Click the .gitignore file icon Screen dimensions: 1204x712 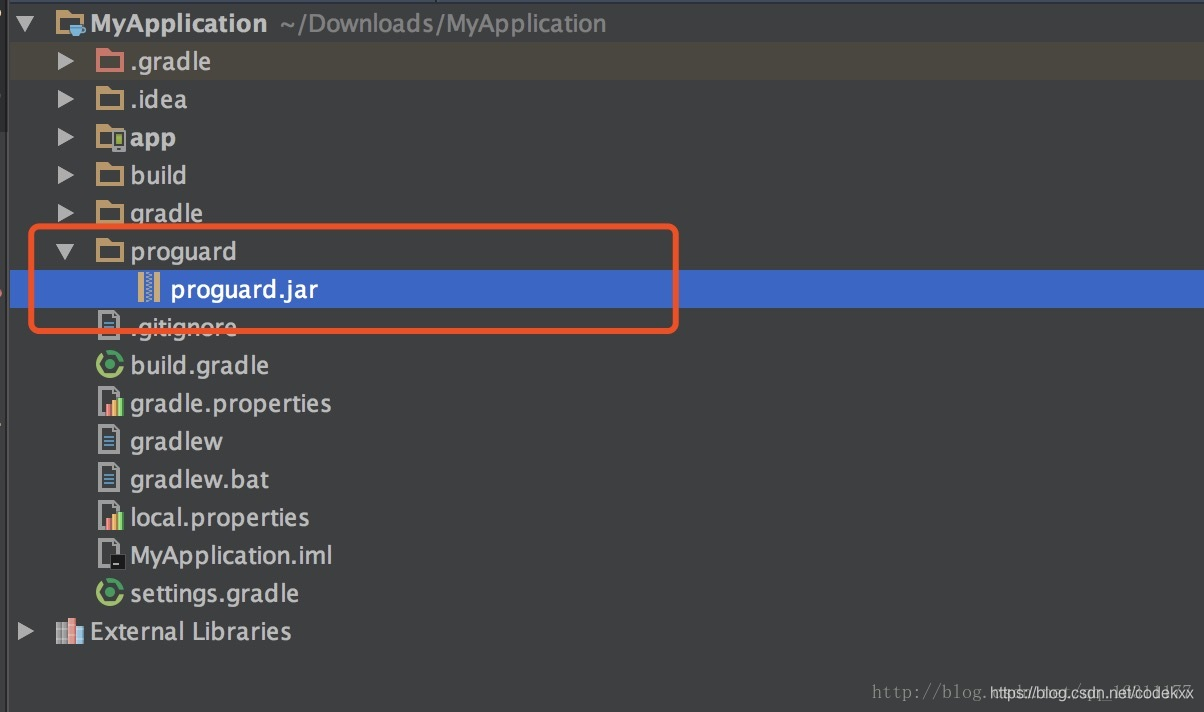point(109,325)
